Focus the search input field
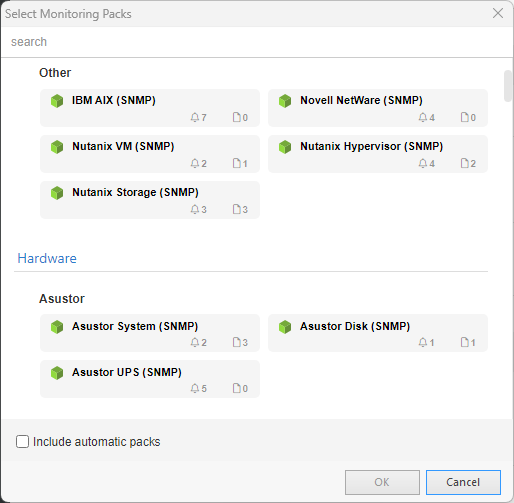This screenshot has width=514, height=503. (257, 42)
